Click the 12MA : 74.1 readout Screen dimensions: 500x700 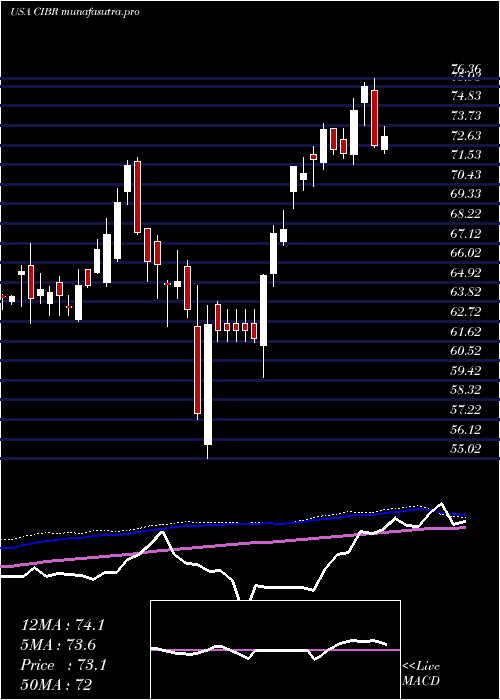click(63, 625)
